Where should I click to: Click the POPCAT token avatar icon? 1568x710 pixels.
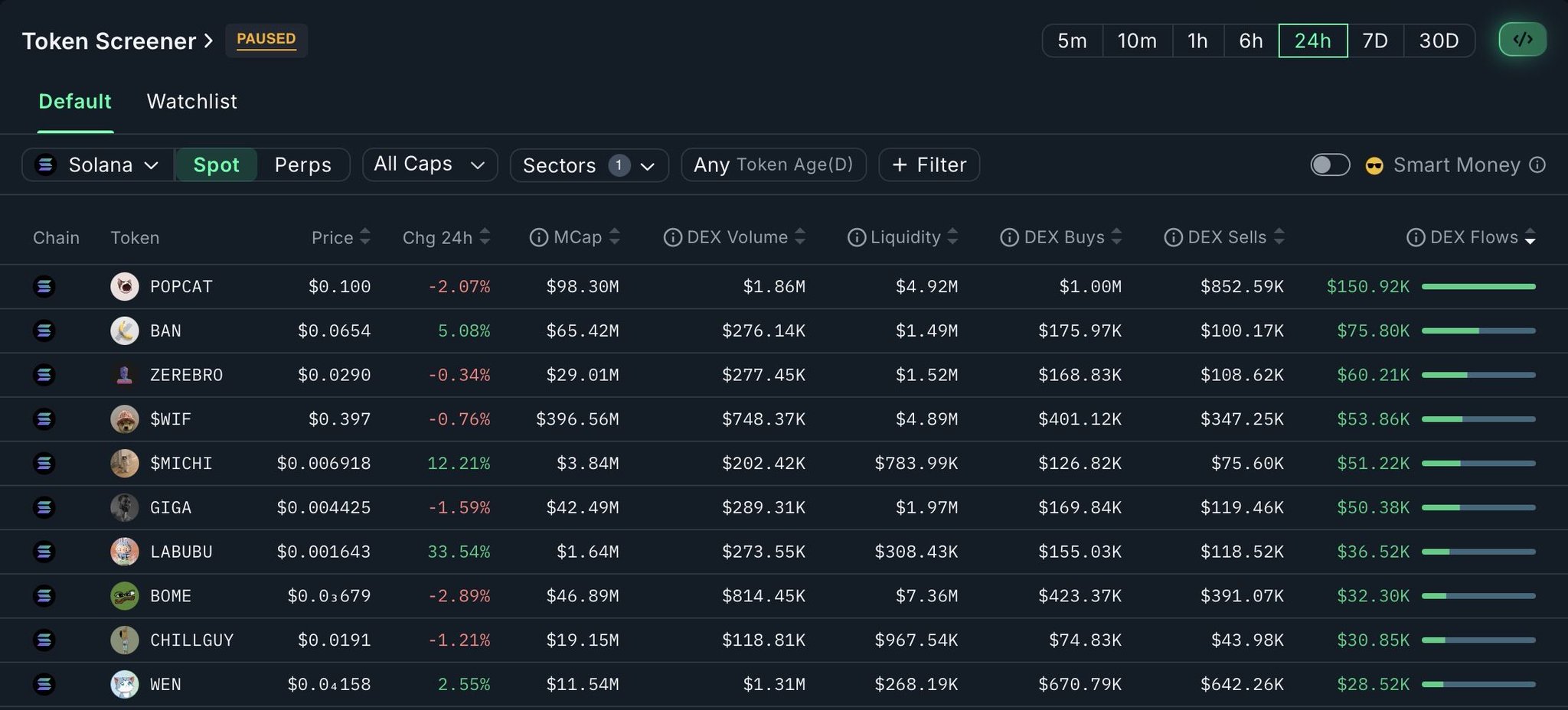[x=124, y=287]
